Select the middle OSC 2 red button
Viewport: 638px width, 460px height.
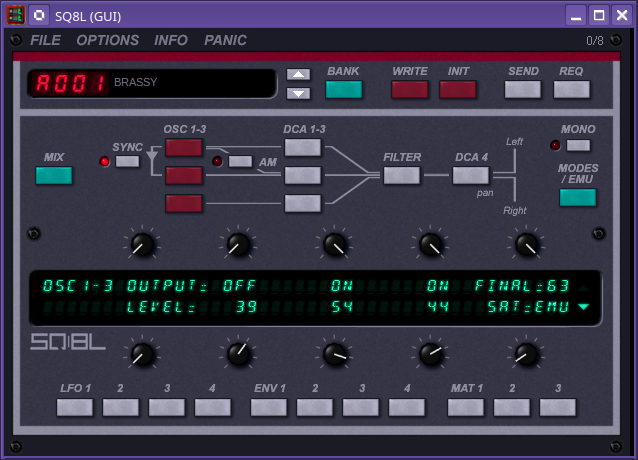(x=184, y=176)
